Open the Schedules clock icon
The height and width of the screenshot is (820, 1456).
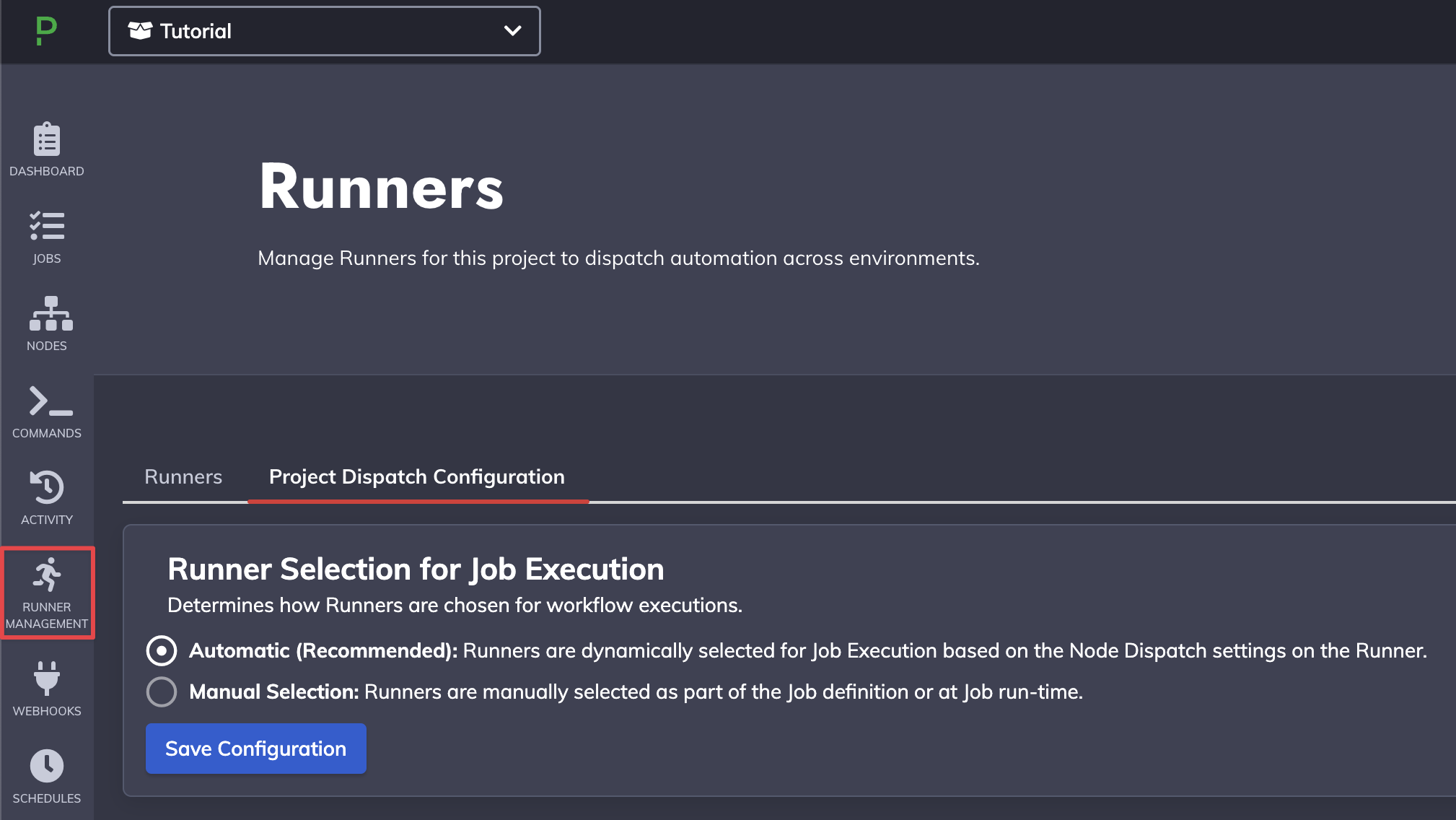pyautogui.click(x=47, y=766)
